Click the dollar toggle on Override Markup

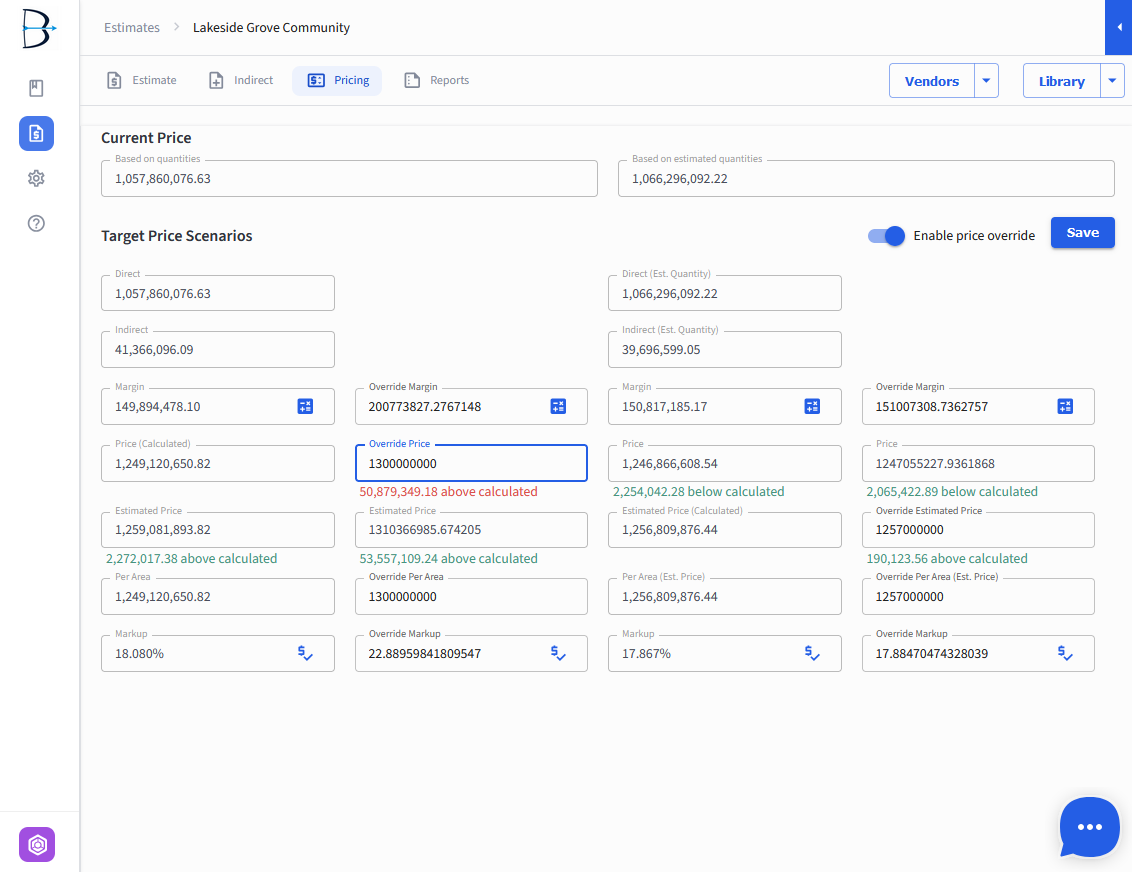click(558, 652)
